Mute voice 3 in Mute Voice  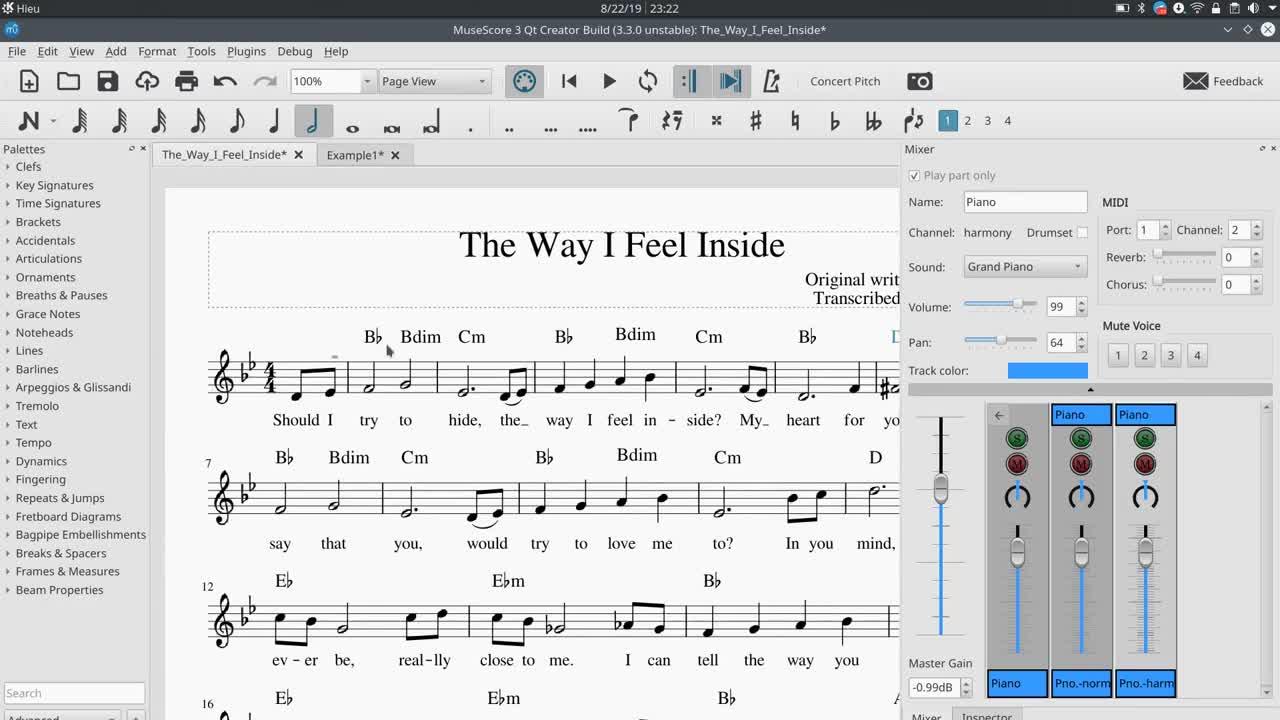click(1170, 354)
